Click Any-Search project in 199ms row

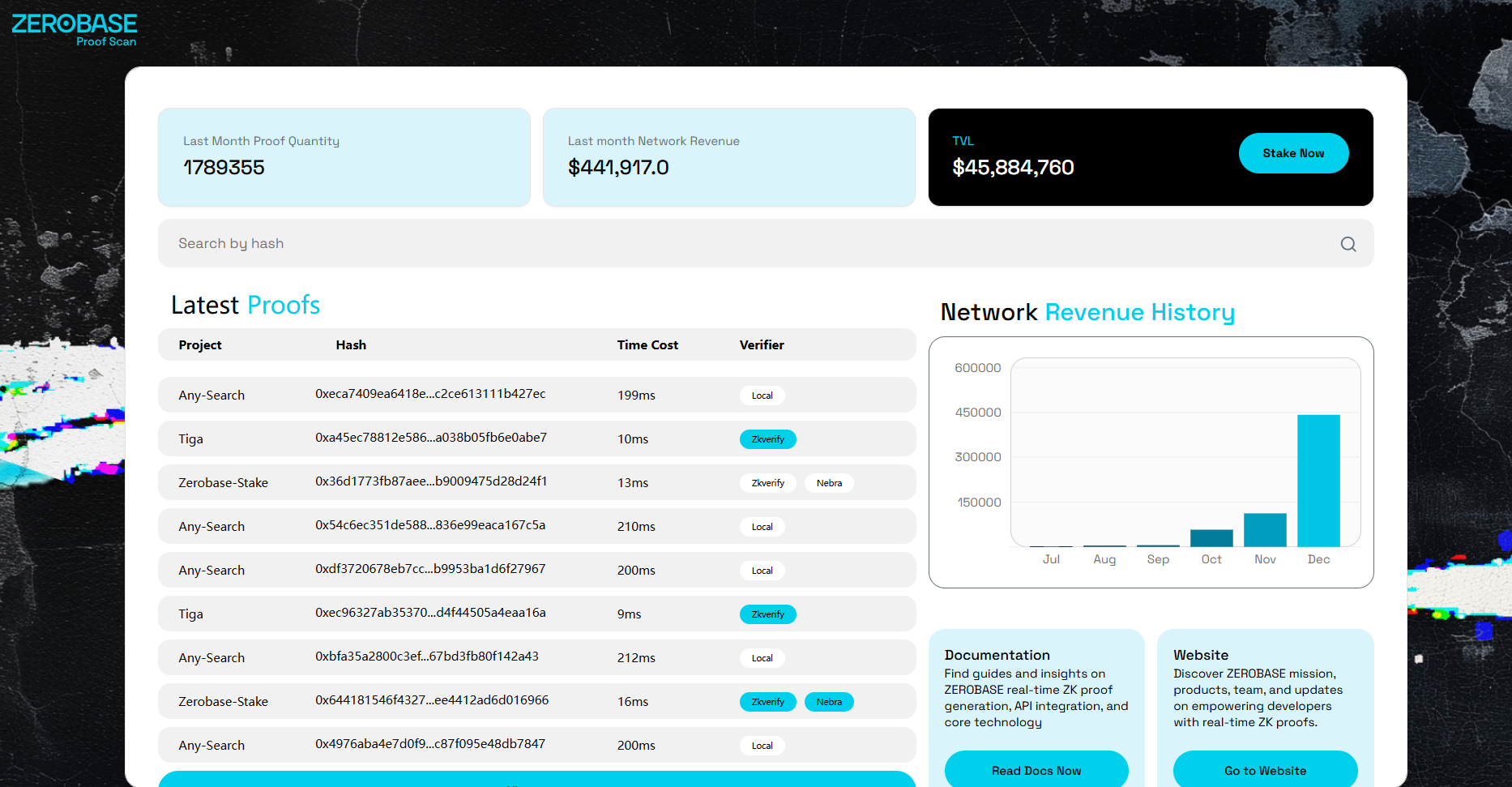(211, 396)
